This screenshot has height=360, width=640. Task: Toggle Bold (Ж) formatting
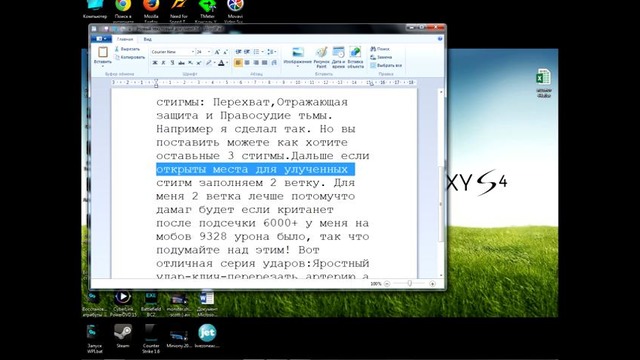155,63
